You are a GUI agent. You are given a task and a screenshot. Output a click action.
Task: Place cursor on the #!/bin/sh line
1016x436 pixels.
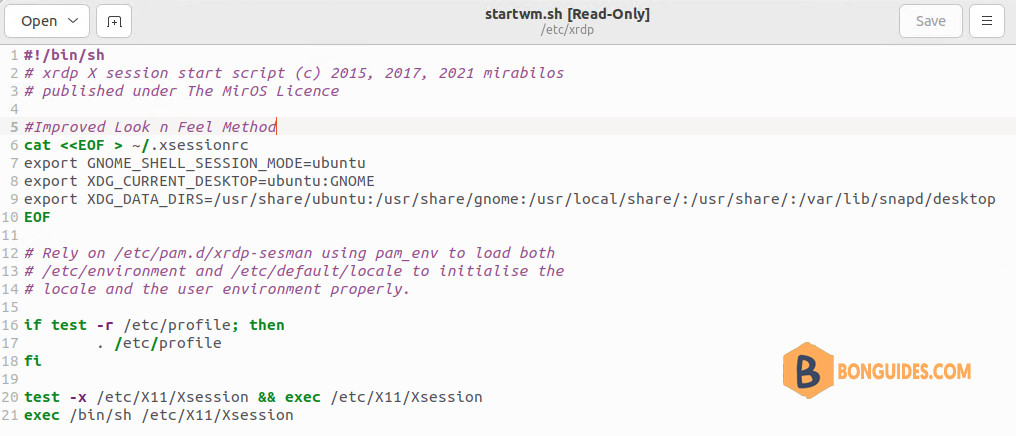click(64, 55)
